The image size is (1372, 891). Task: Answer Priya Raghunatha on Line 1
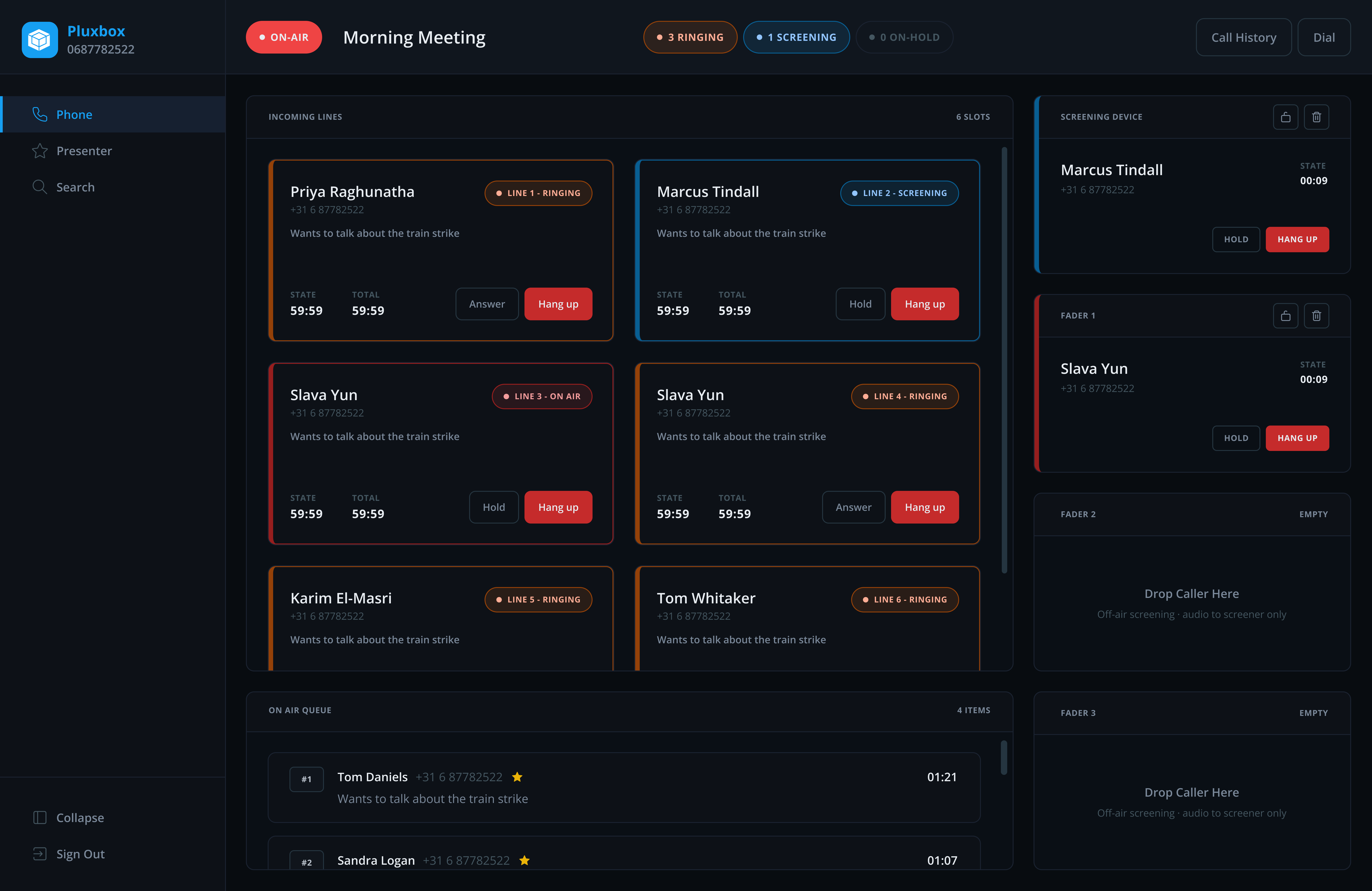click(x=487, y=304)
